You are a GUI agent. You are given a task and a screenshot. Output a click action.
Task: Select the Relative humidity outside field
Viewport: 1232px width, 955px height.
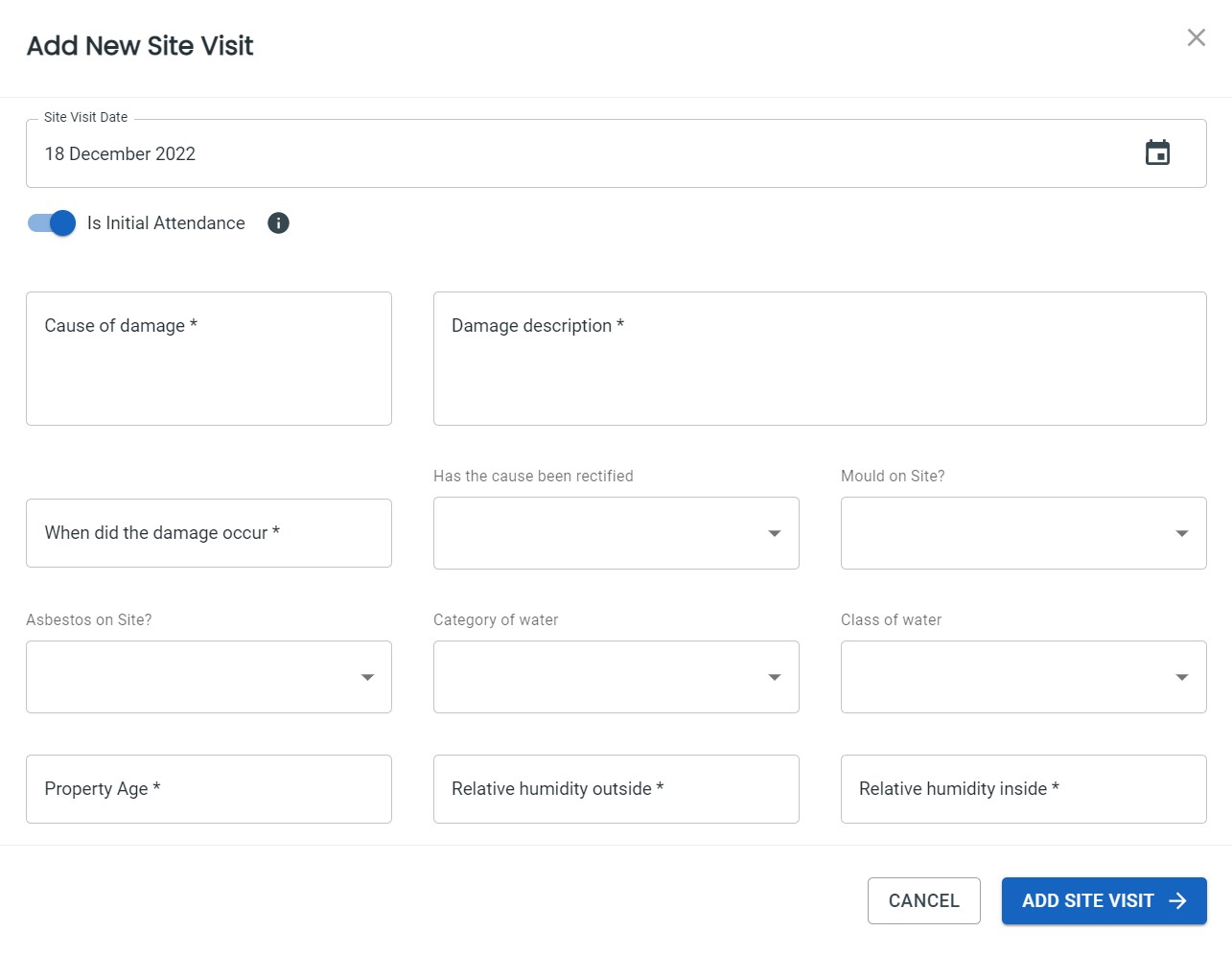616,789
